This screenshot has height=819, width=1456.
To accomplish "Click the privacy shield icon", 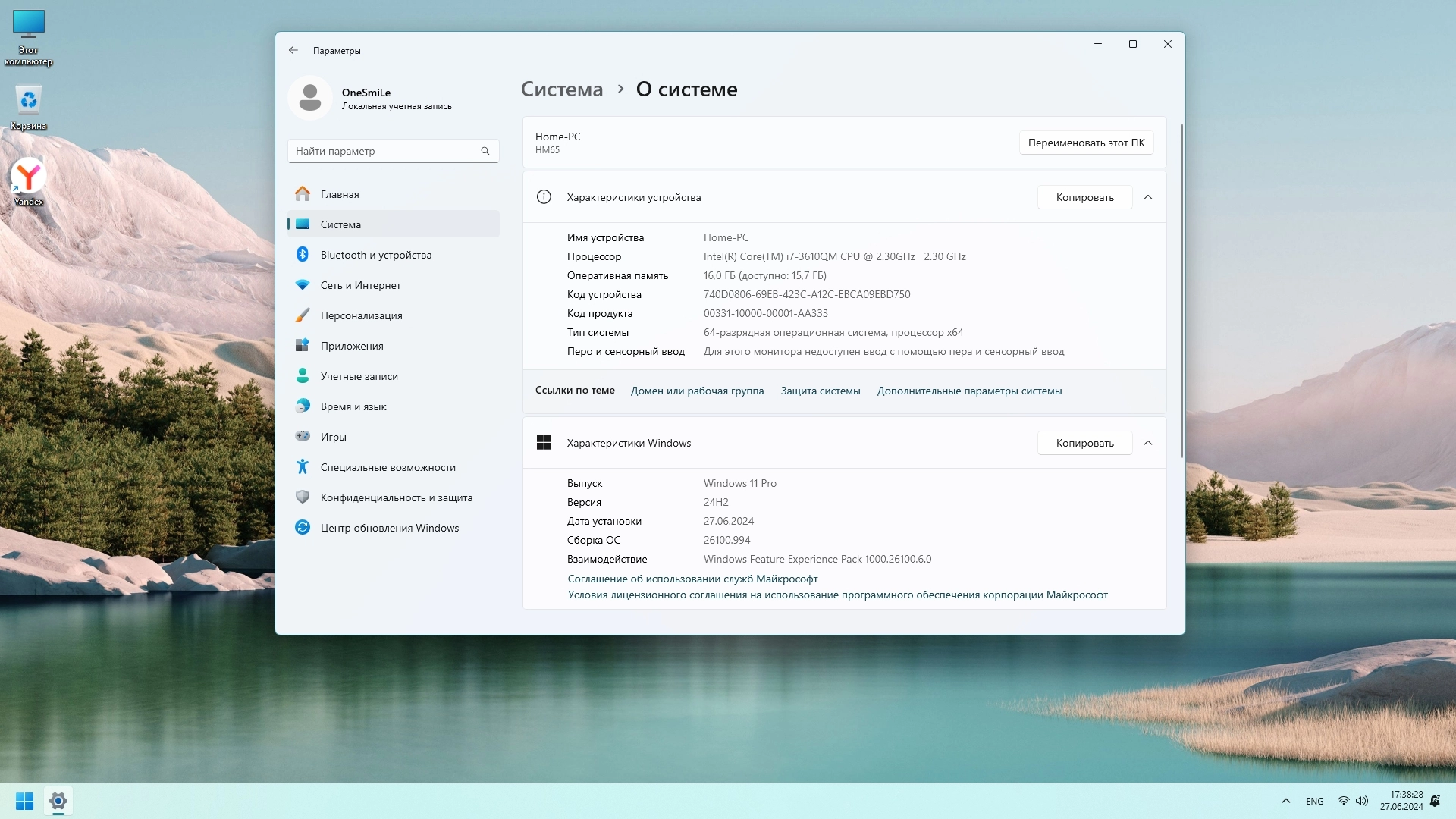I will (x=303, y=497).
